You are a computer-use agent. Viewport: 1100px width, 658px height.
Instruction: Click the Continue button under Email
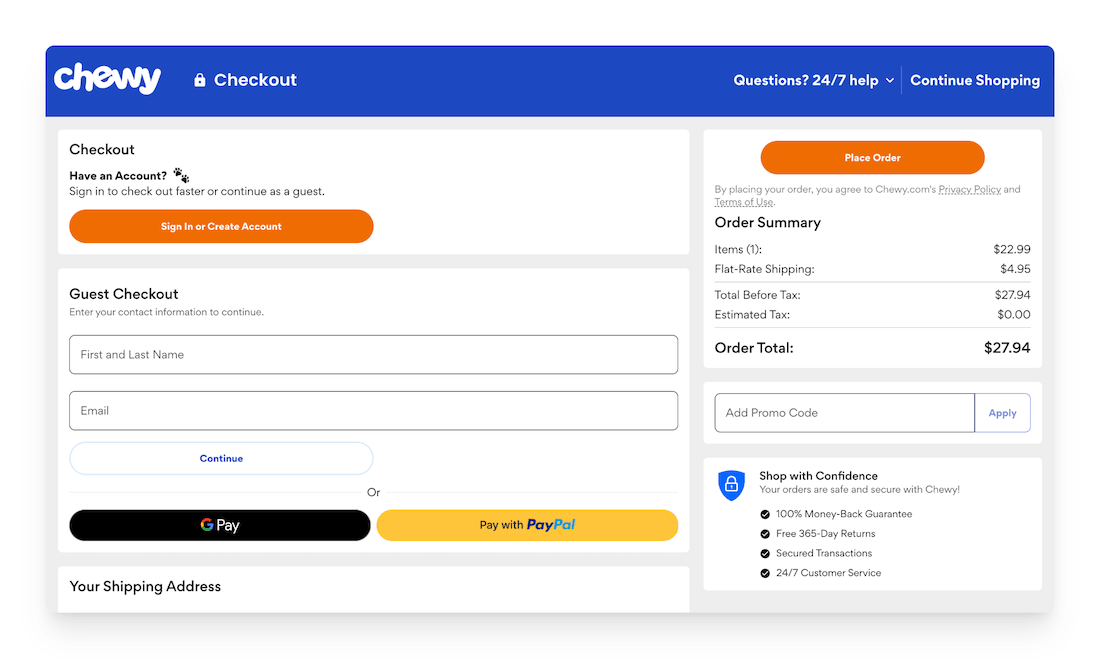(x=221, y=458)
